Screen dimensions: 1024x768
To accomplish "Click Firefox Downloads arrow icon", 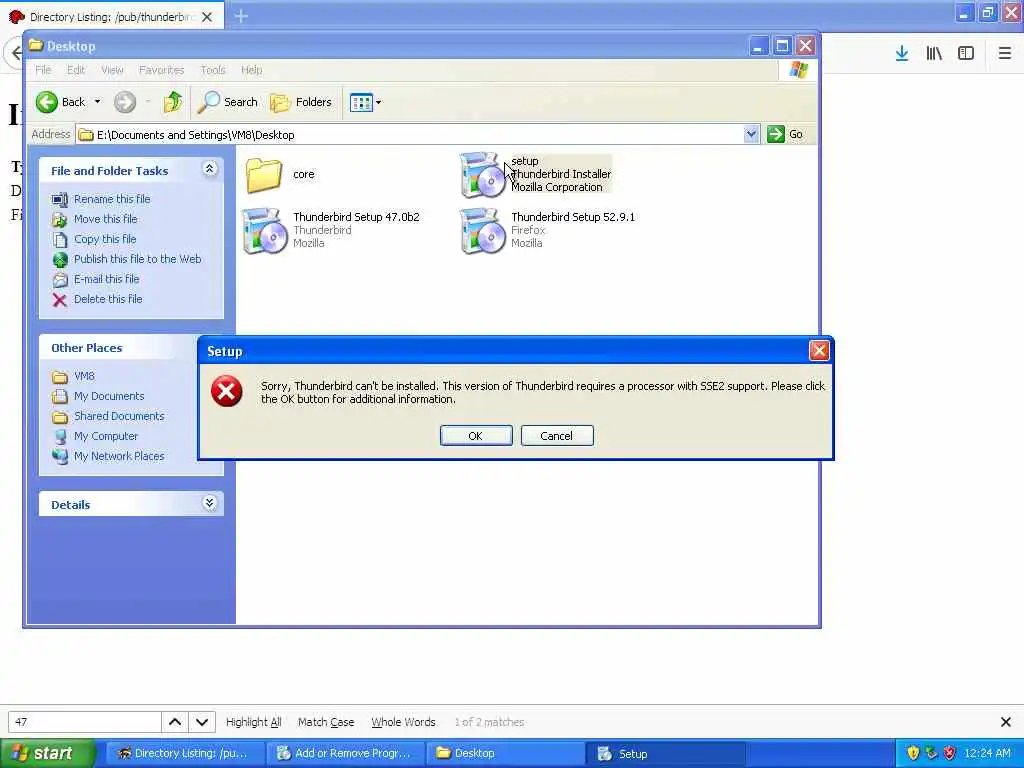I will tap(902, 54).
